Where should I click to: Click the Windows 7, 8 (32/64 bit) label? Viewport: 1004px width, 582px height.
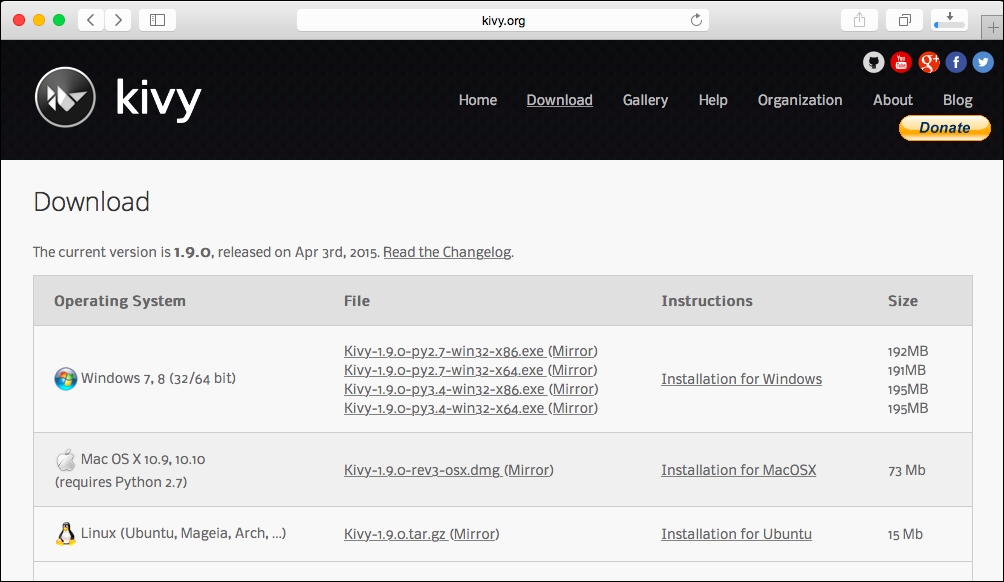pyautogui.click(x=158, y=378)
